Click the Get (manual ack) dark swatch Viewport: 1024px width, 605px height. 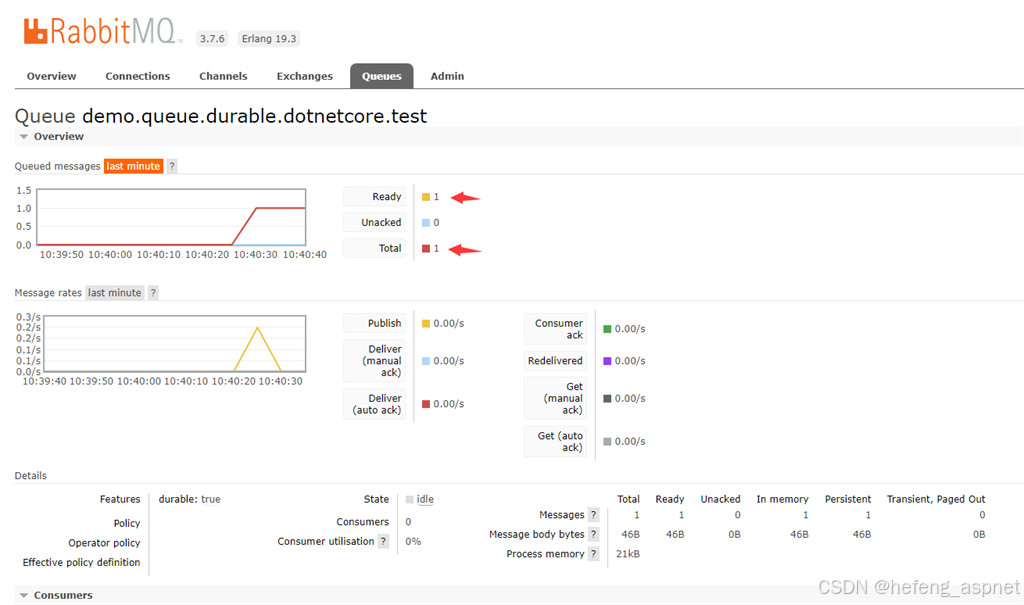tap(607, 399)
